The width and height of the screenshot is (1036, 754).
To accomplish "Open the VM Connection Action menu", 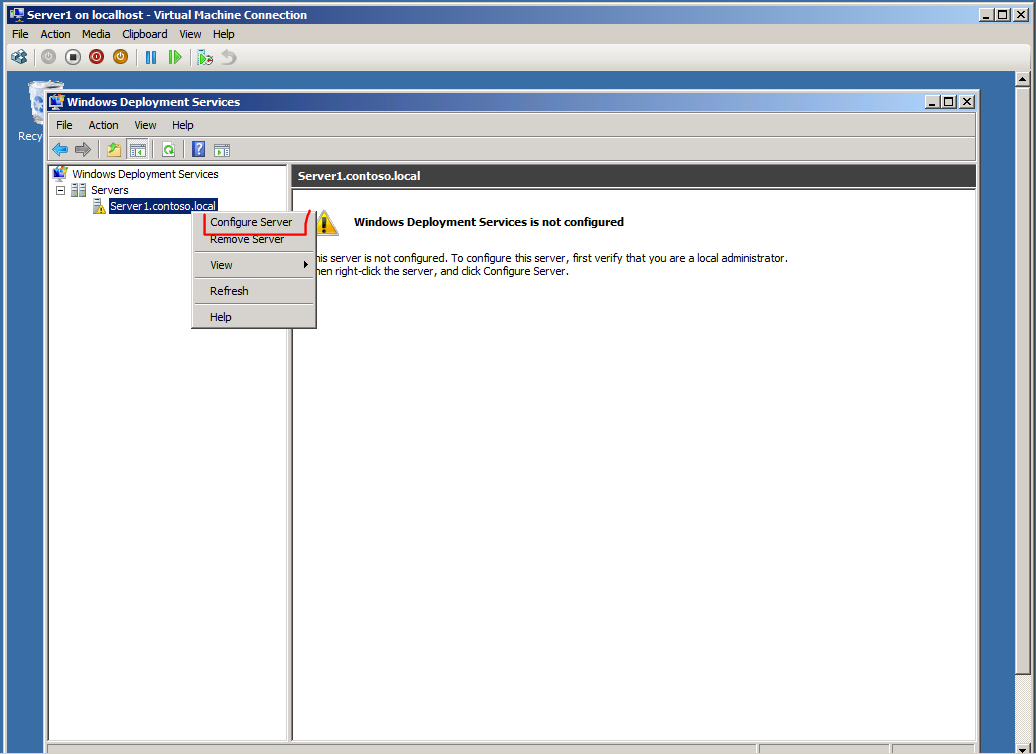I will (56, 34).
